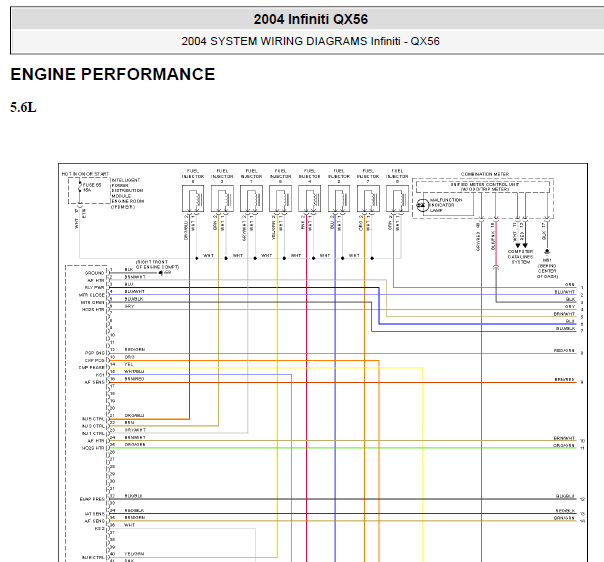The width and height of the screenshot is (604, 562).
Task: Click the Fuse 55 15A symbol
Action: [x=80, y=188]
